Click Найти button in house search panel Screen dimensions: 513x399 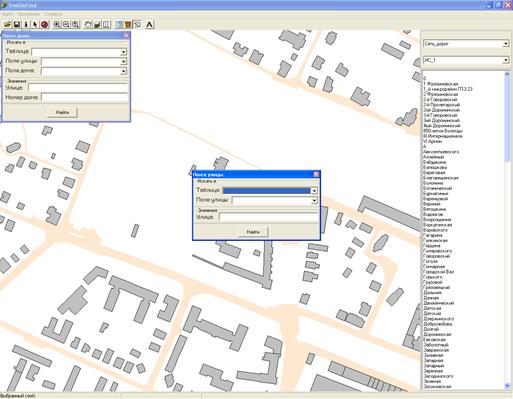[62, 112]
